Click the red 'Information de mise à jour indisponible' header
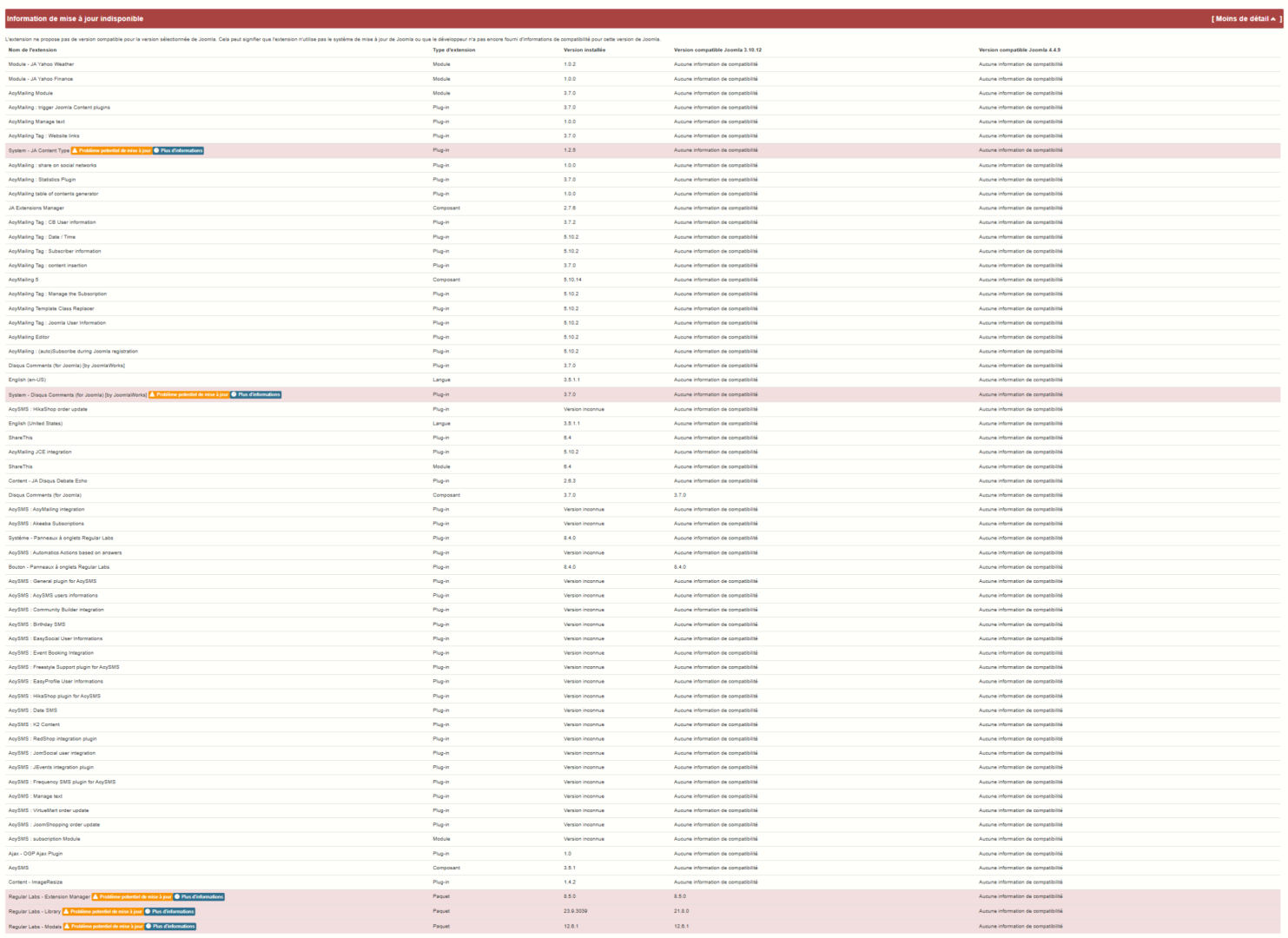 click(x=644, y=18)
